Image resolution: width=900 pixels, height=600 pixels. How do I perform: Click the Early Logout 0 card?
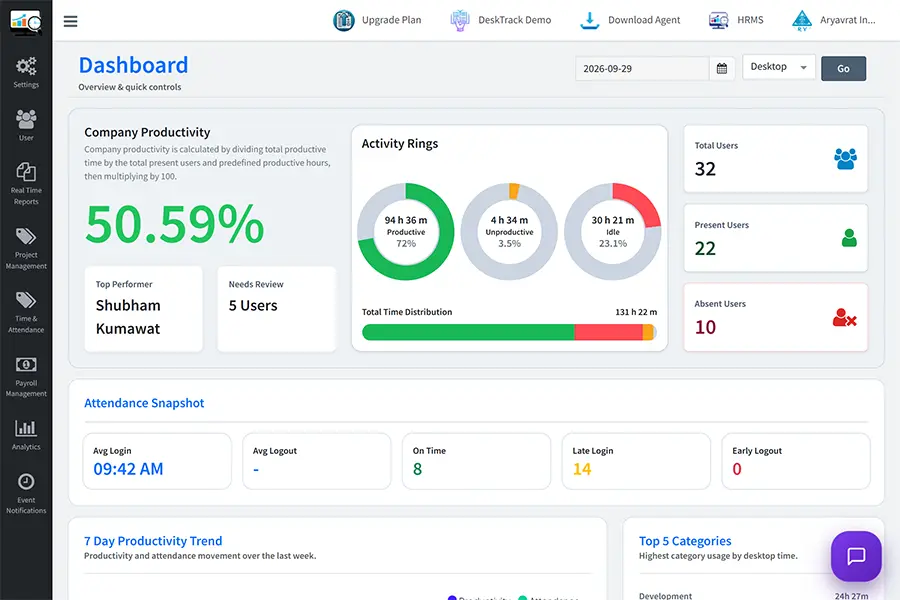(796, 461)
